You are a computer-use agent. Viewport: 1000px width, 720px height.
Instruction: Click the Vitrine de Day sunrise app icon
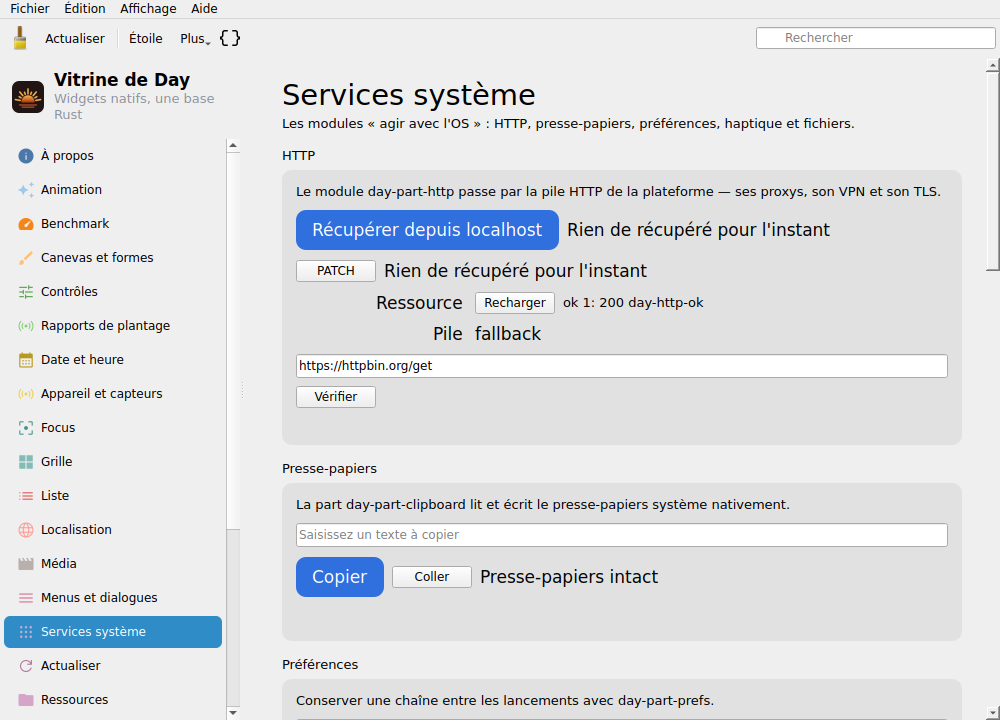tap(28, 97)
